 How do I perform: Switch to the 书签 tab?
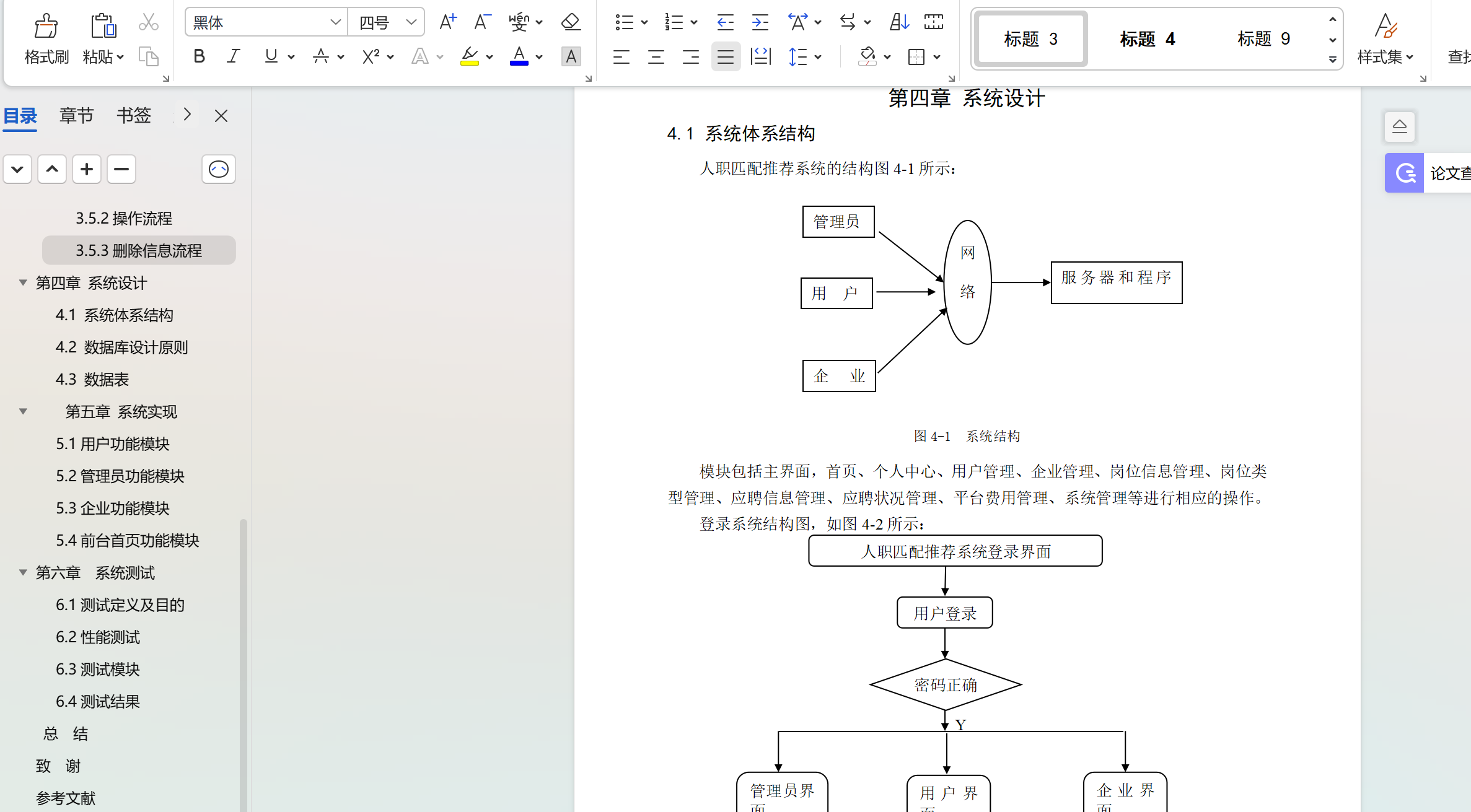click(x=133, y=116)
